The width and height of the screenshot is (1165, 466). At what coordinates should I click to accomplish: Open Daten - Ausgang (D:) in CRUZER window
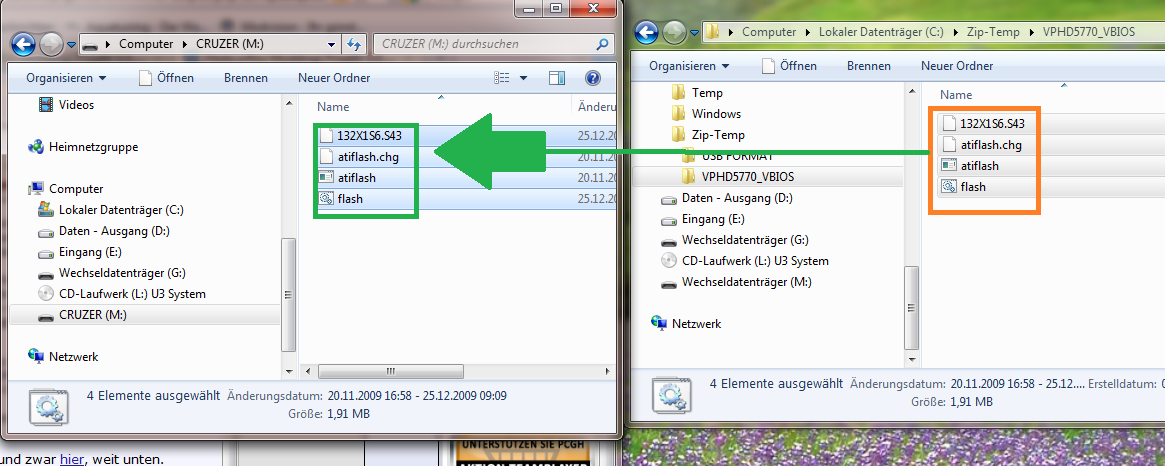coord(103,230)
